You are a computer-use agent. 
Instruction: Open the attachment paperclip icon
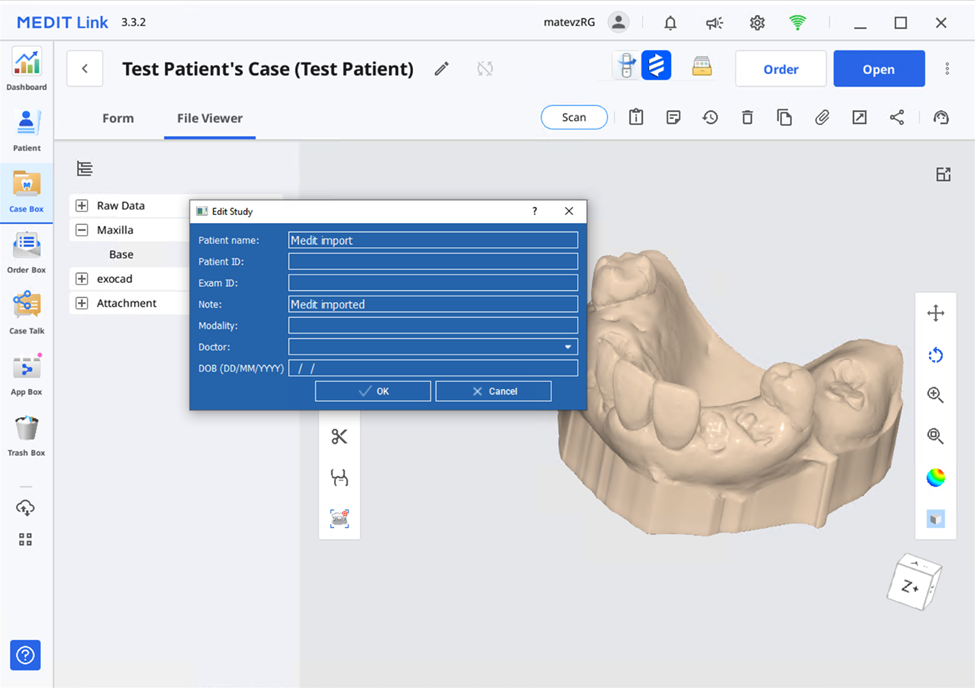(x=822, y=118)
